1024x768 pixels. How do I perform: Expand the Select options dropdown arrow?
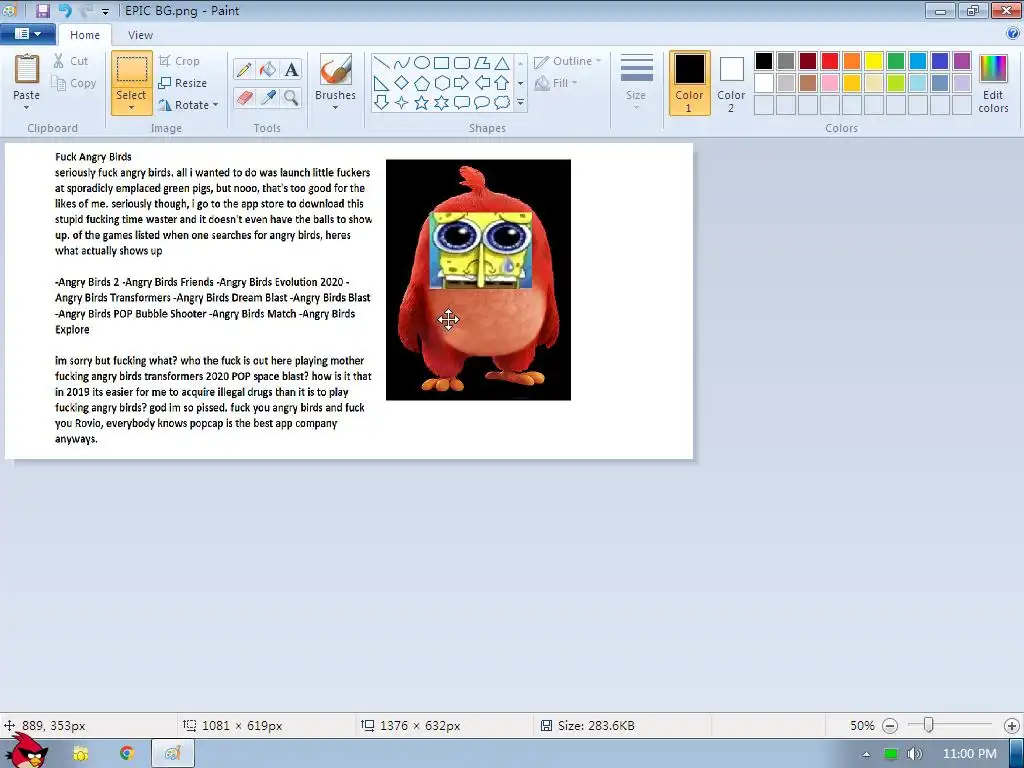tap(131, 108)
